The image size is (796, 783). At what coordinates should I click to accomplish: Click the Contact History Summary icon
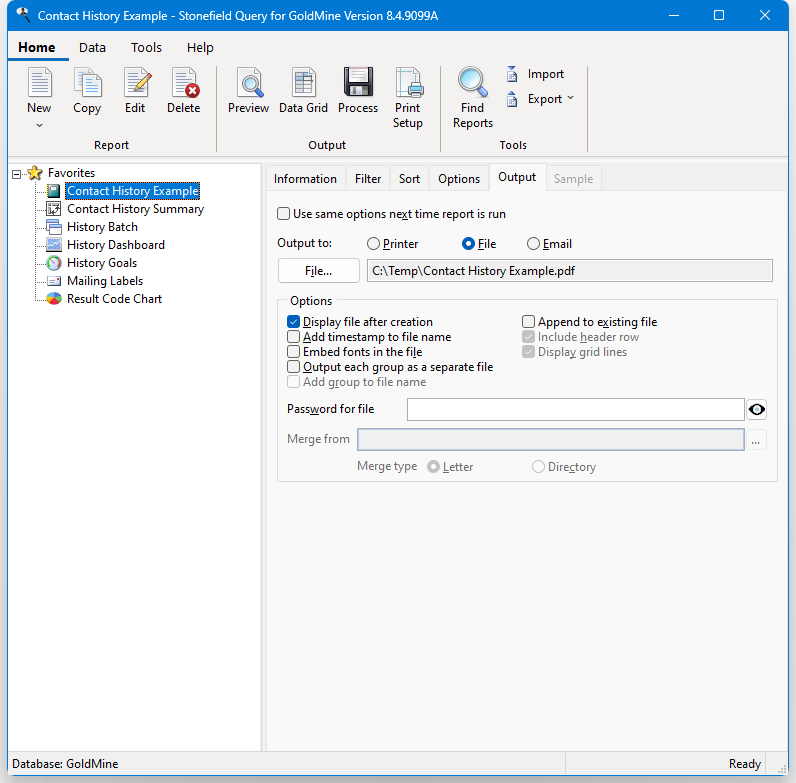tap(53, 209)
